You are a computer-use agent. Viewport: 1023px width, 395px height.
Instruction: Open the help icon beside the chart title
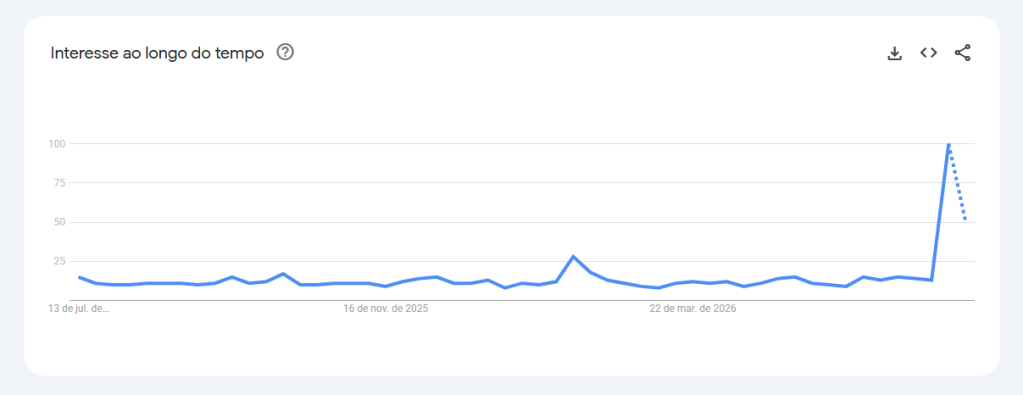(x=285, y=52)
